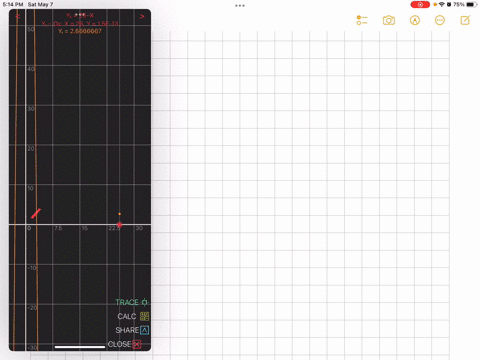
Task: Open the camera attachment menu in Notes
Action: pyautogui.click(x=389, y=20)
